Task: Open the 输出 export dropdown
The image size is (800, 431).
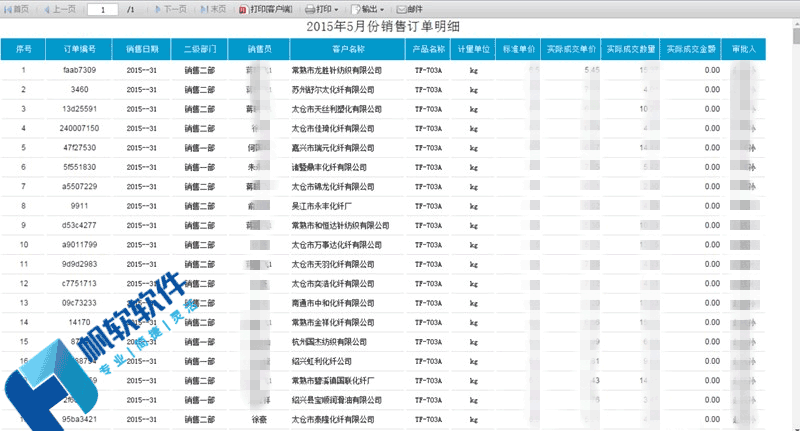Action: [368, 9]
